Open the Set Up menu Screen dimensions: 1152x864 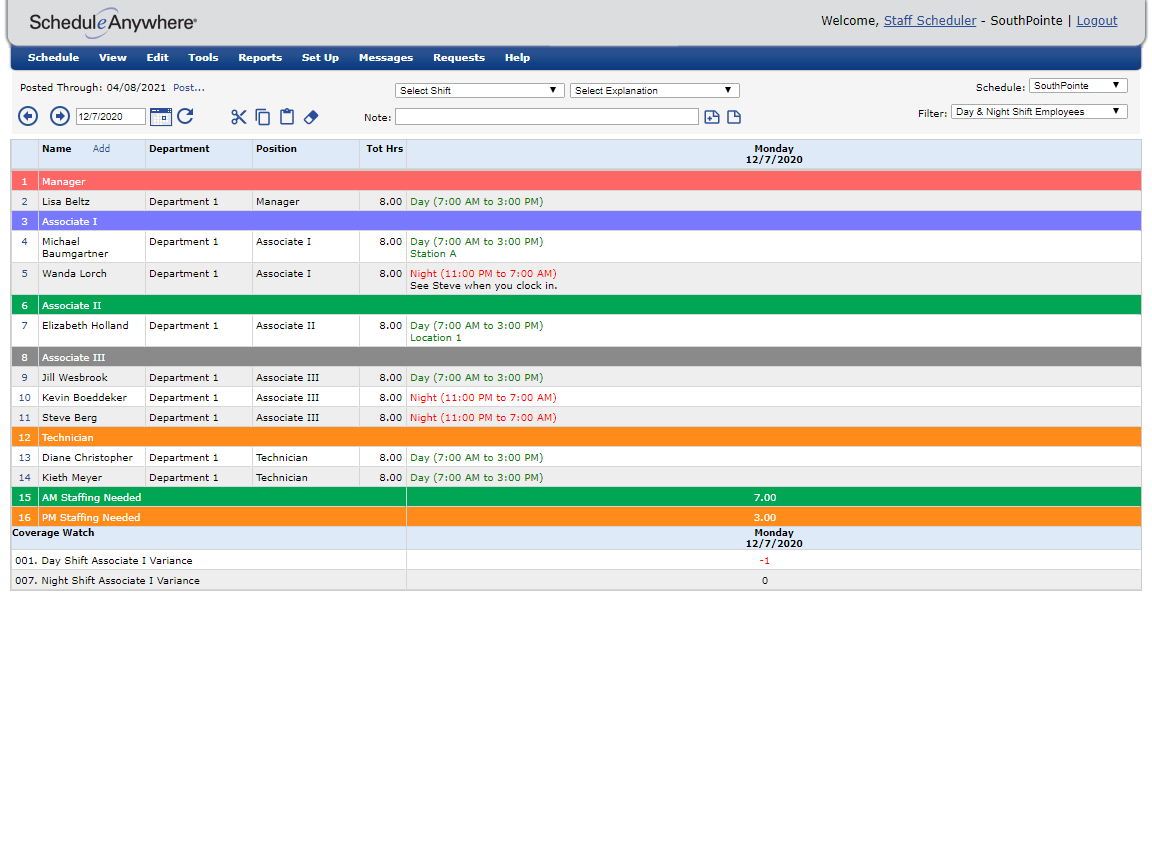[320, 57]
